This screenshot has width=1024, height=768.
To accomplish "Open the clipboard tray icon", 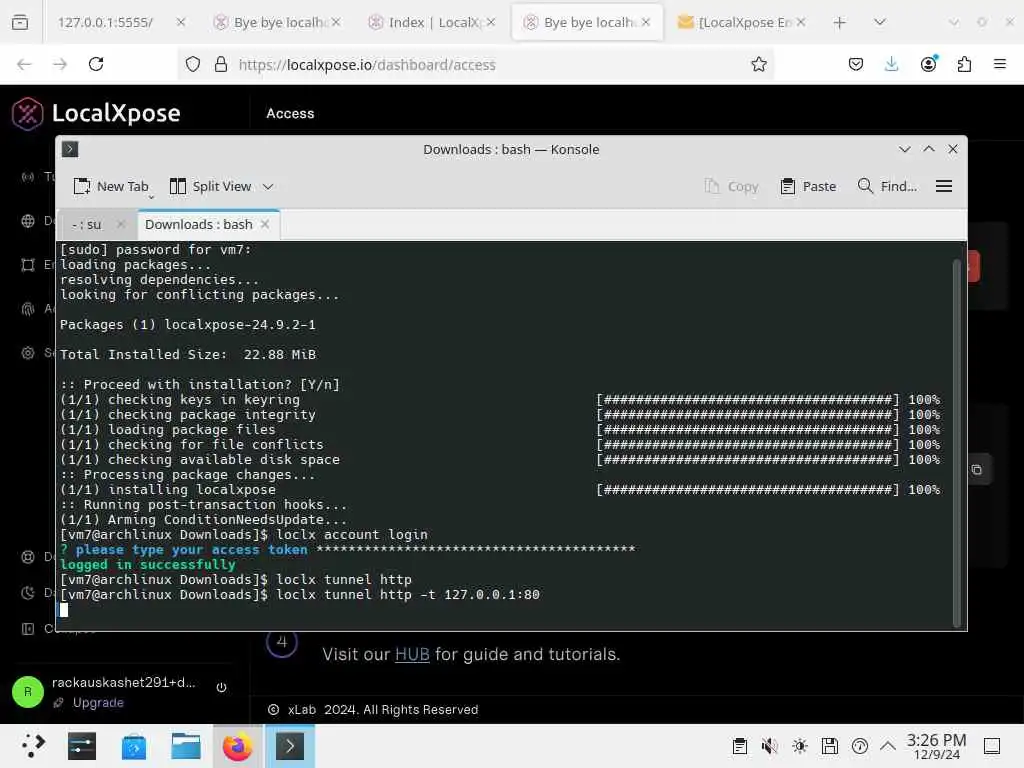I will [739, 746].
